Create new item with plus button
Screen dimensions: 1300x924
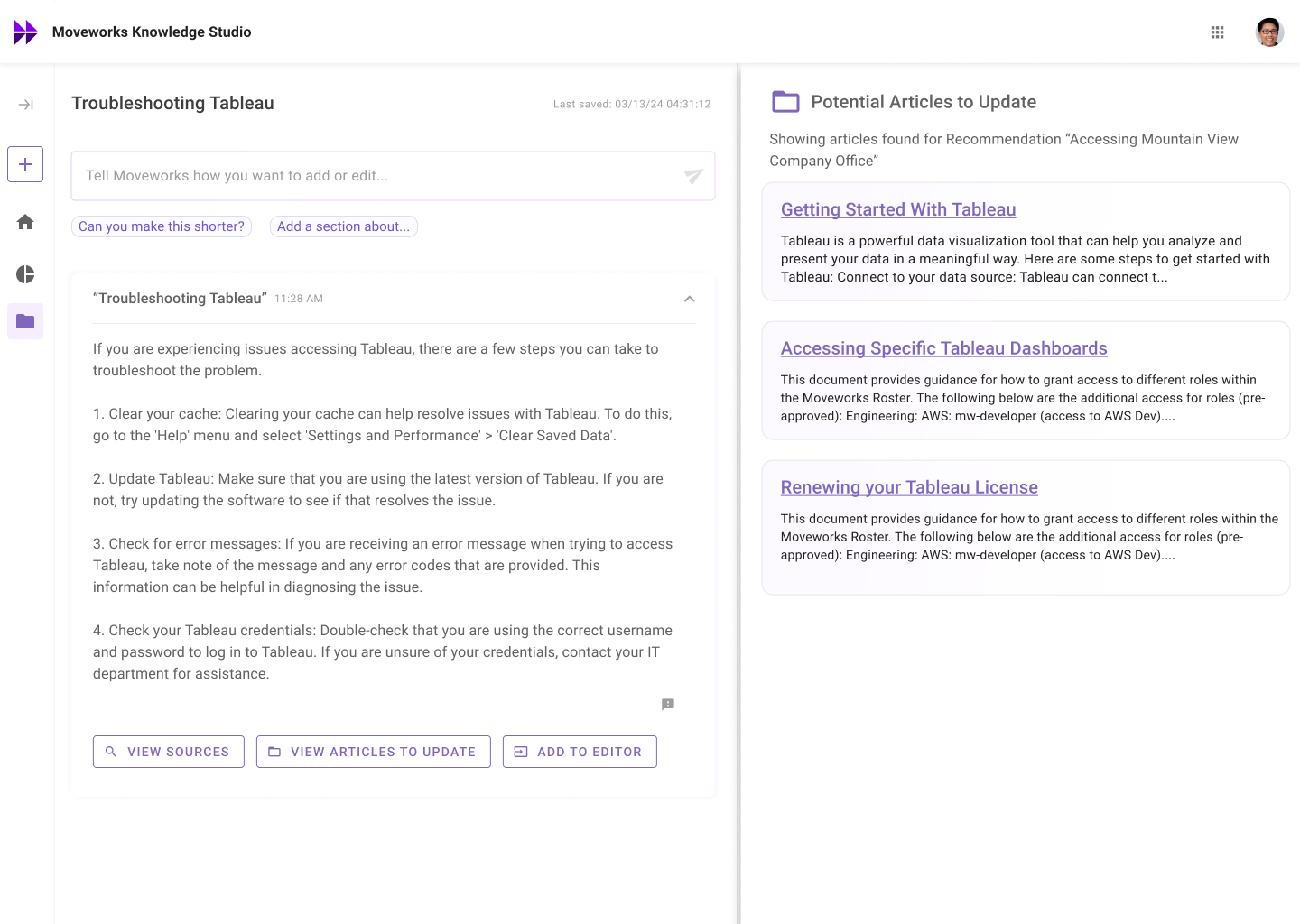[x=25, y=164]
